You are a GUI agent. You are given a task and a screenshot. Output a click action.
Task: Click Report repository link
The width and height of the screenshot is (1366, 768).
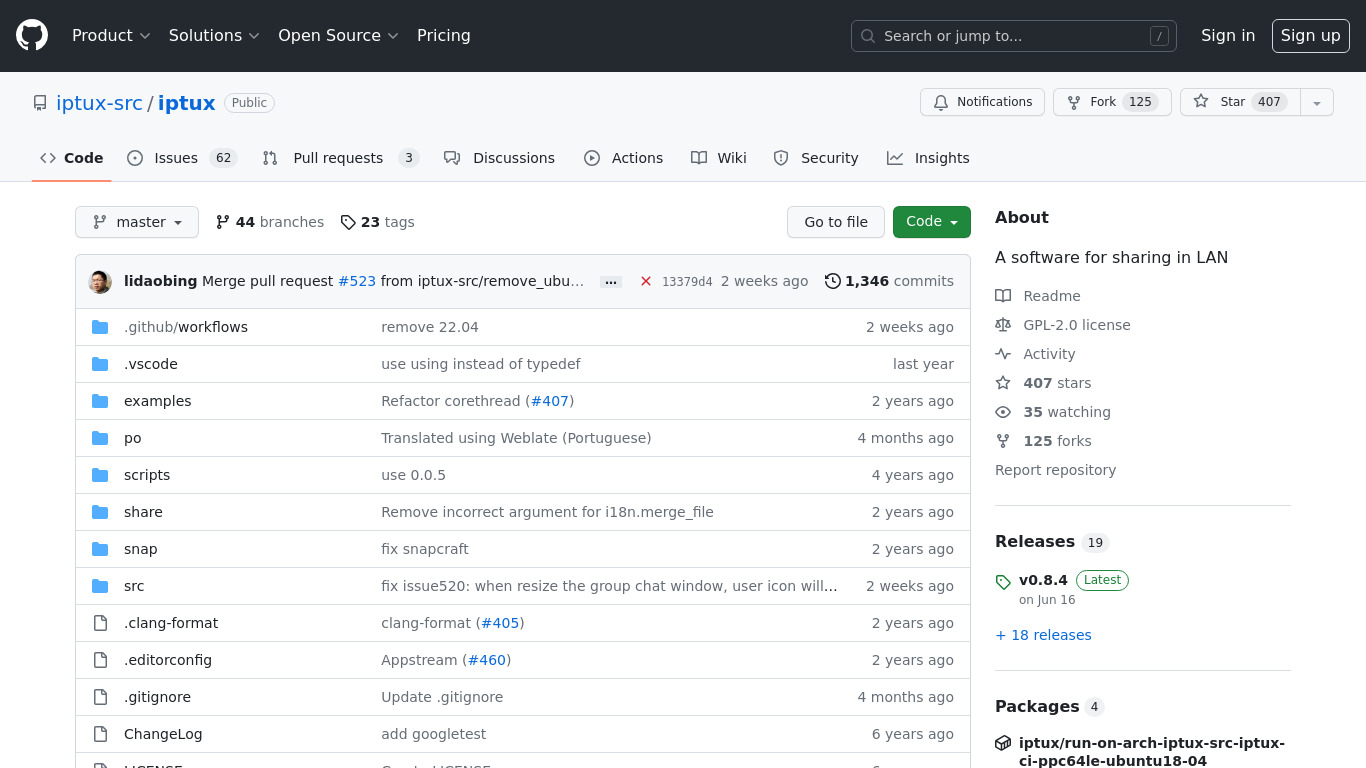click(1055, 470)
